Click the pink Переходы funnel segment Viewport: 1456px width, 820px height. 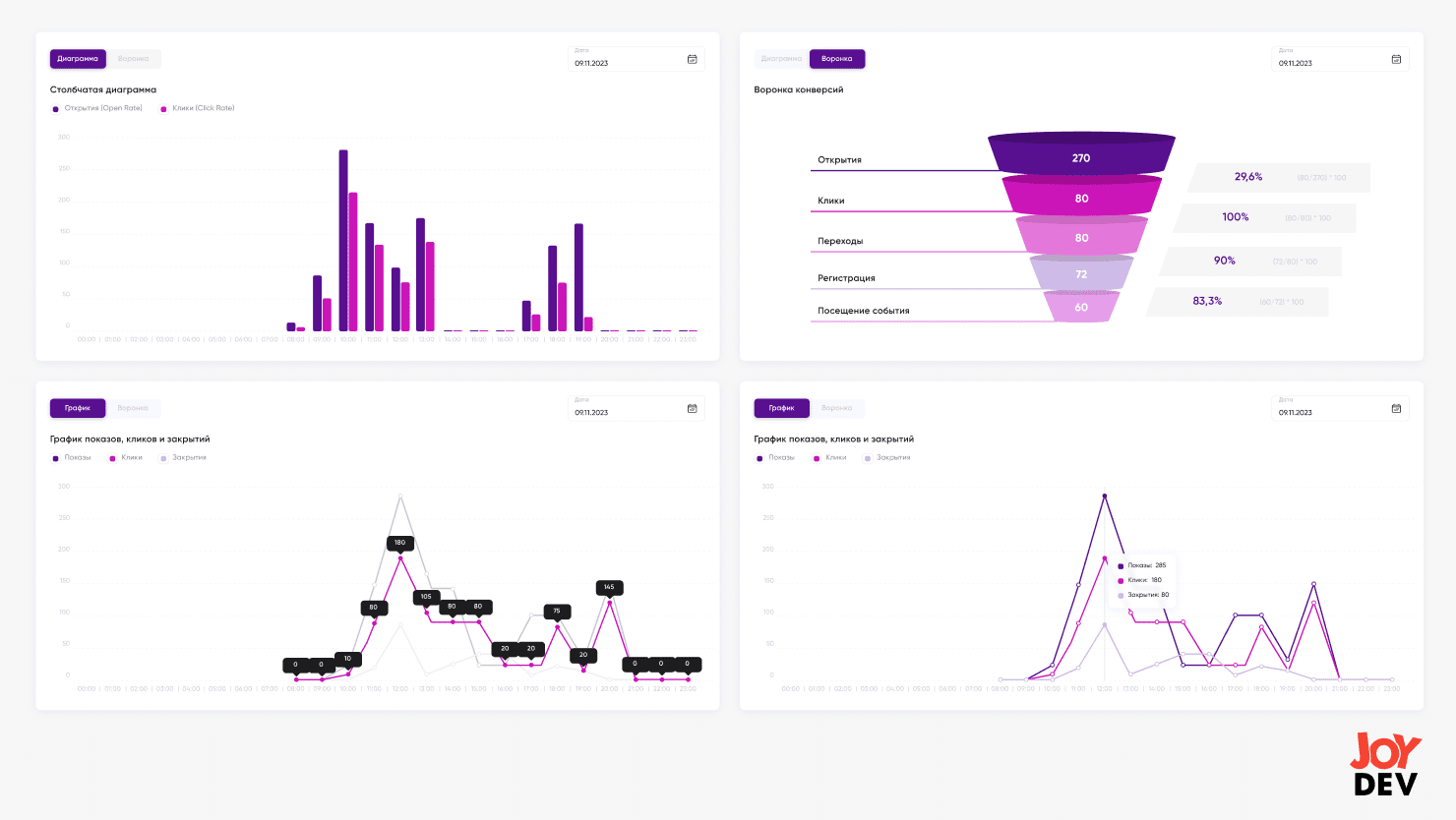click(1081, 237)
